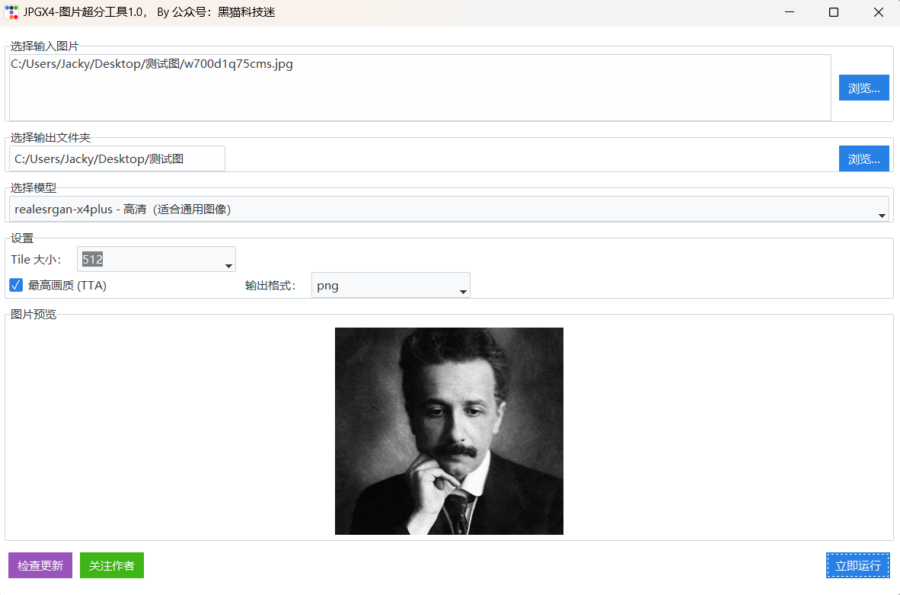This screenshot has width=900, height=595.
Task: Click the input image path text box
Action: click(x=420, y=87)
